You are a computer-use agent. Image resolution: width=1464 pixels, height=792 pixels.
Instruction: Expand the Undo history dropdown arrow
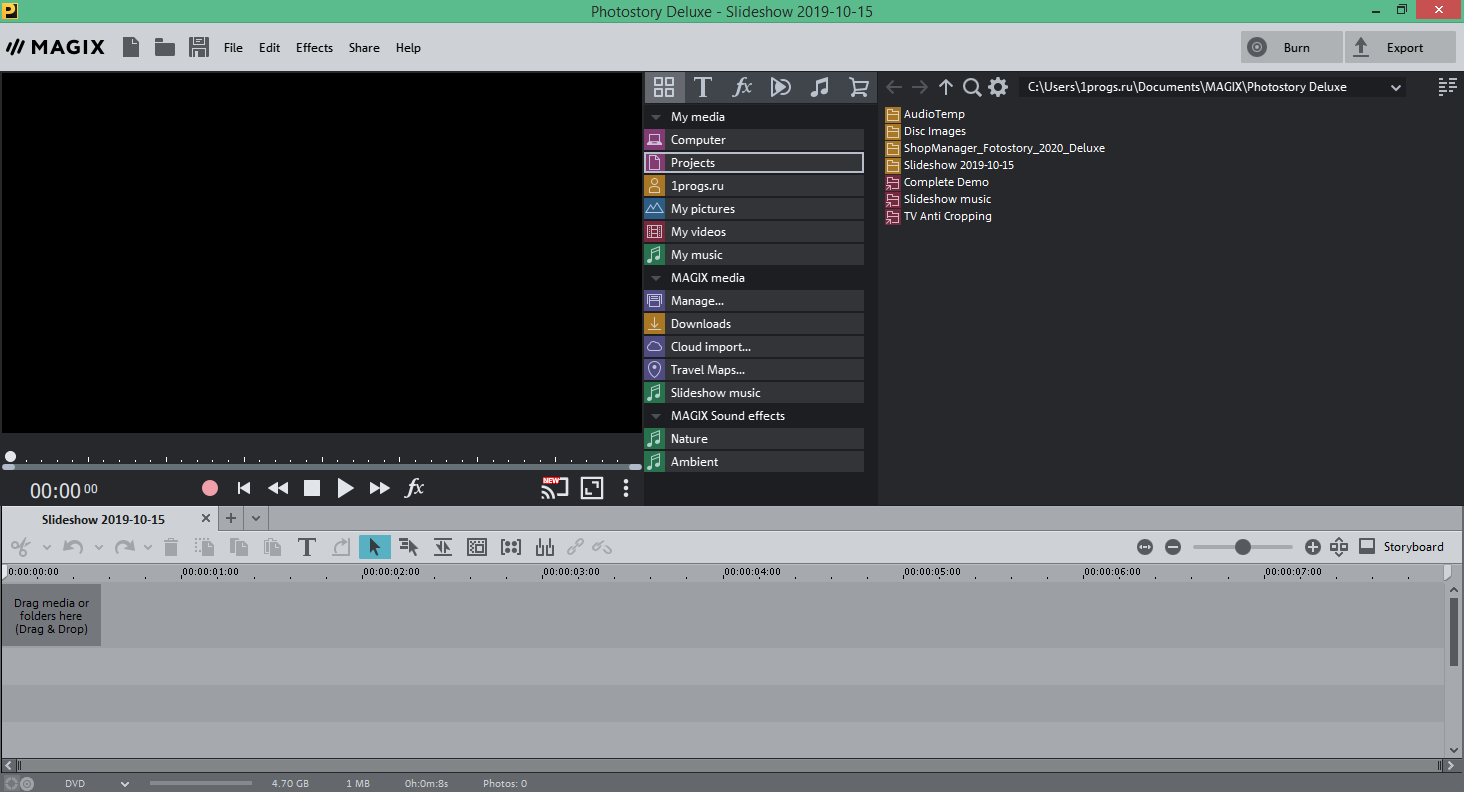98,547
